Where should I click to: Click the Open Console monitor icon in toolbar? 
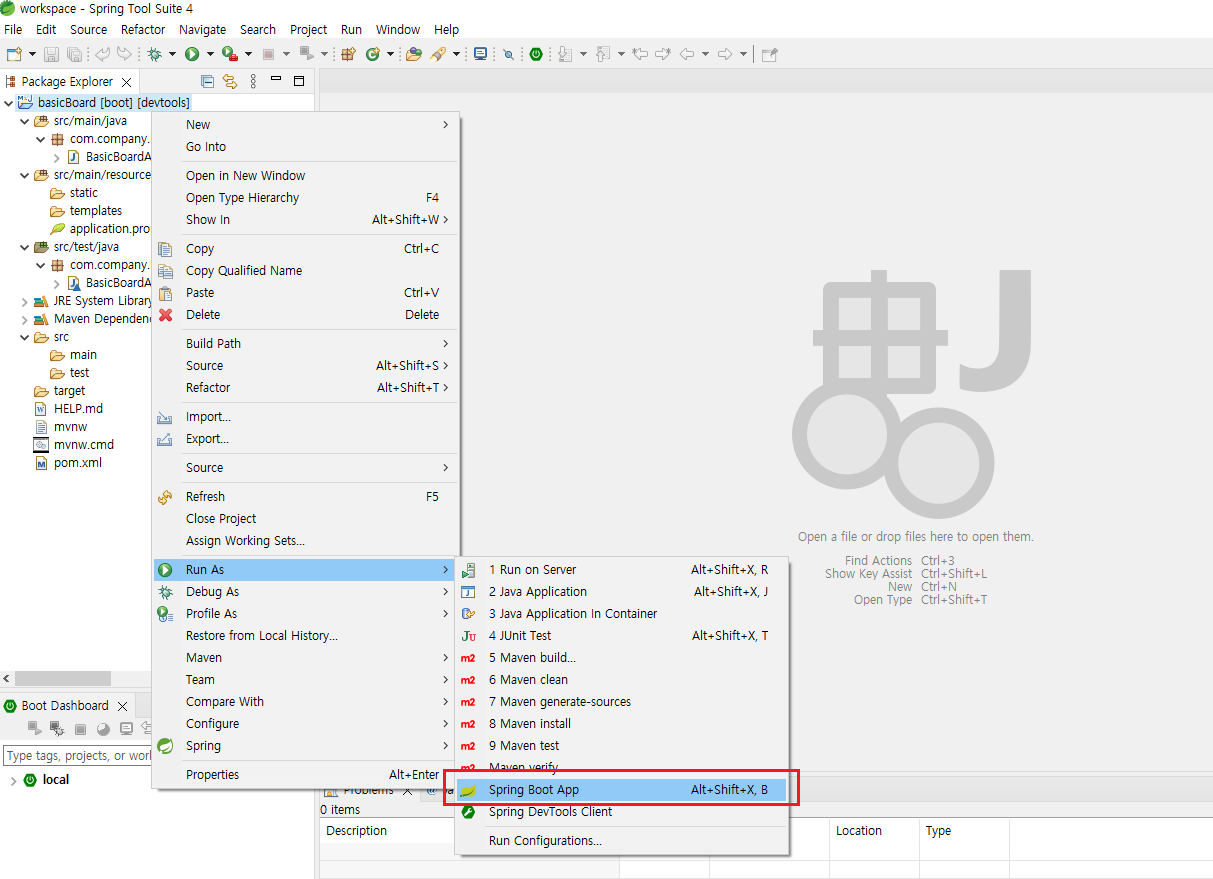click(481, 54)
